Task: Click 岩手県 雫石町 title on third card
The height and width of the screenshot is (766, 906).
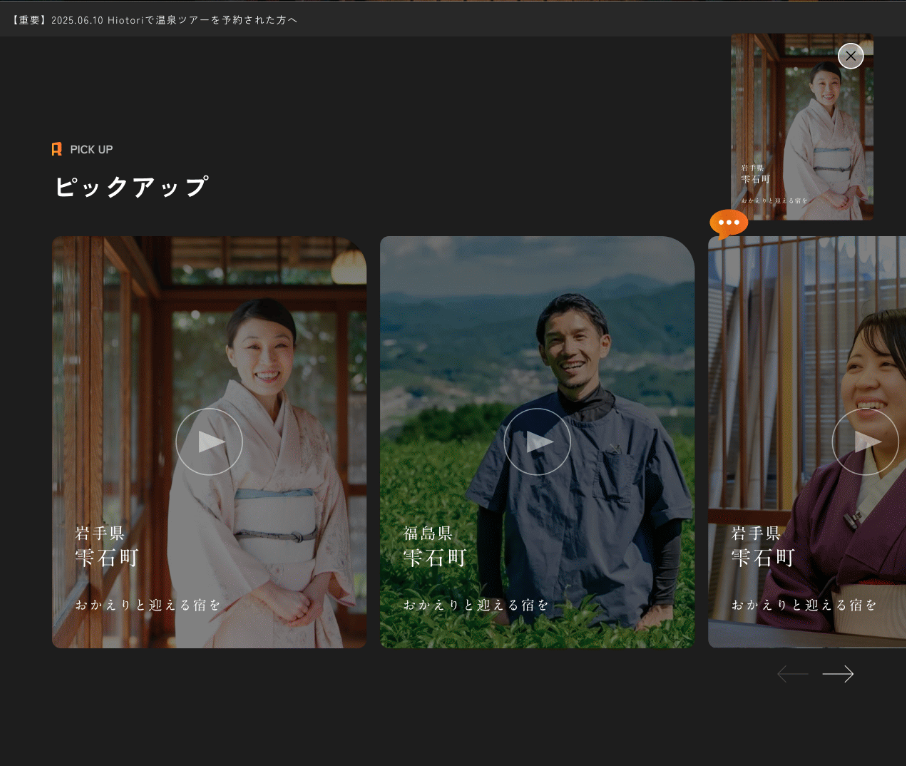Action: 763,546
